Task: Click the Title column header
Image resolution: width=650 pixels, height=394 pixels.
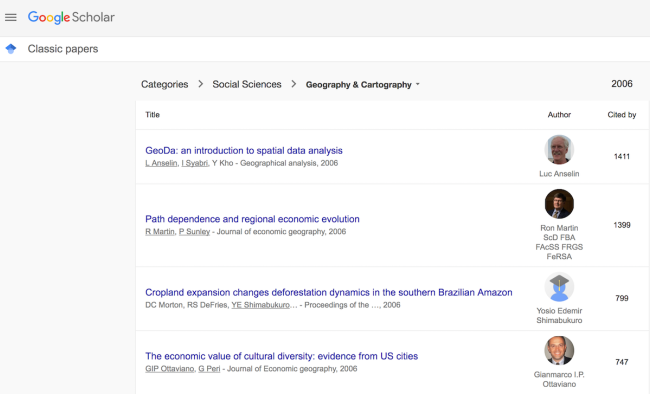Action: pyautogui.click(x=152, y=115)
